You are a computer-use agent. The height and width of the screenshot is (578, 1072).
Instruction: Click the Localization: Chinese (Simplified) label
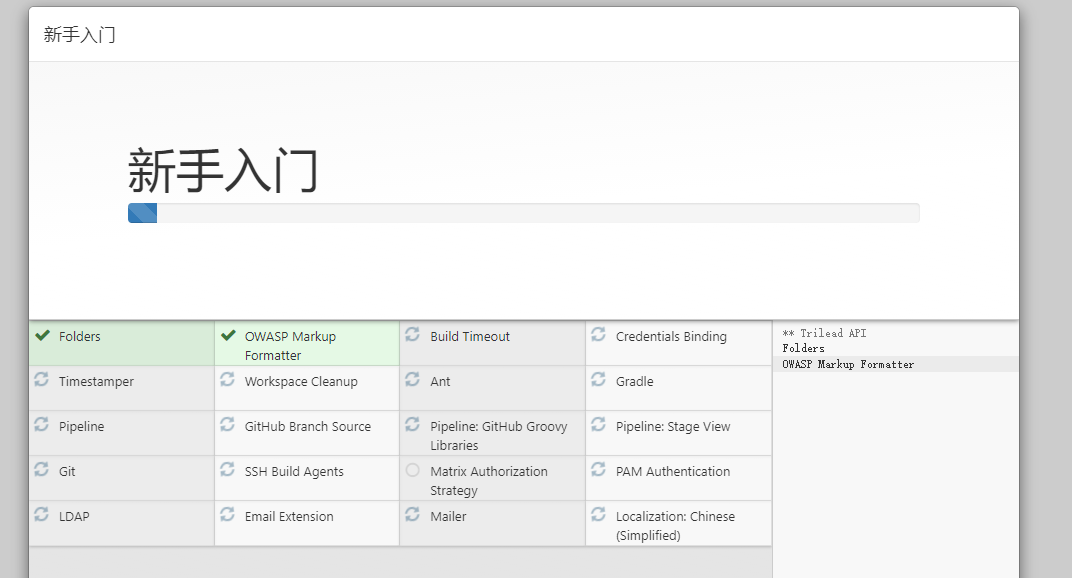tap(675, 526)
